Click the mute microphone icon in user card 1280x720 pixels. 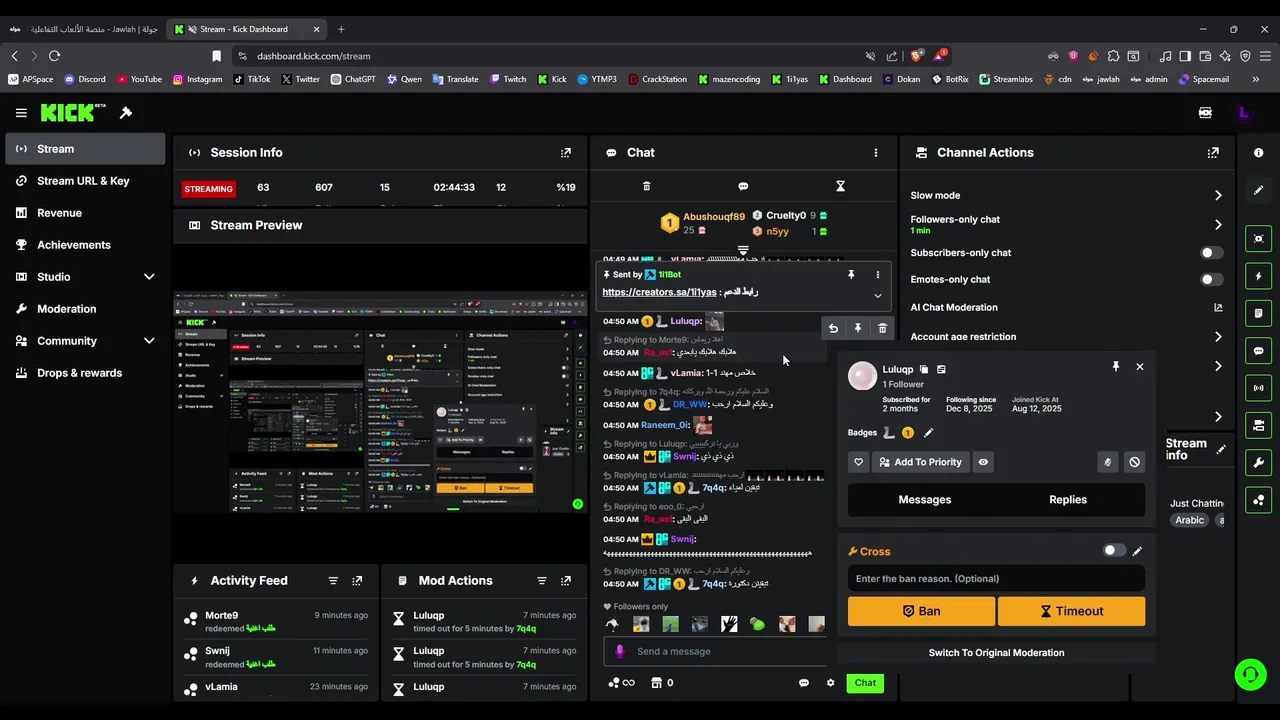[1107, 462]
